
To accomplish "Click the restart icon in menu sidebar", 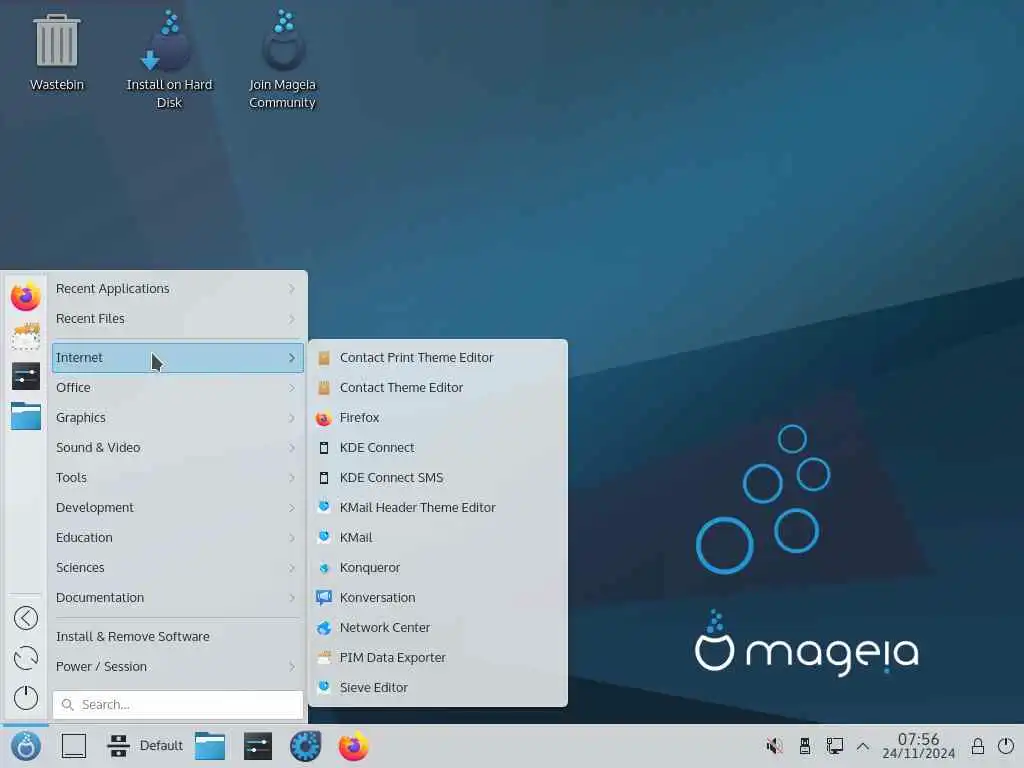I will click(25, 658).
